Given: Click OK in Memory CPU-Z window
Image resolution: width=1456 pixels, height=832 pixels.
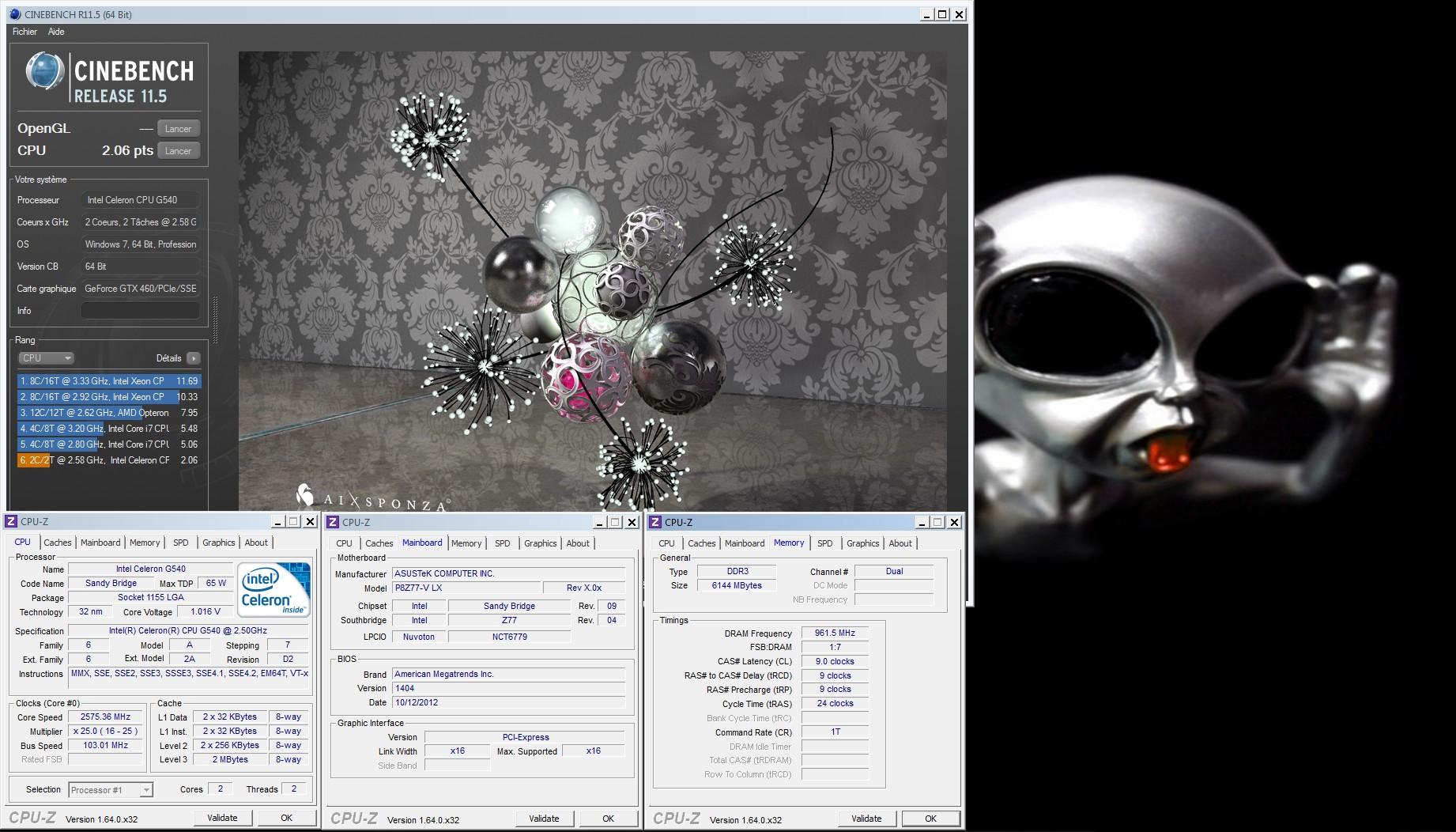Looking at the screenshot, I should [931, 819].
